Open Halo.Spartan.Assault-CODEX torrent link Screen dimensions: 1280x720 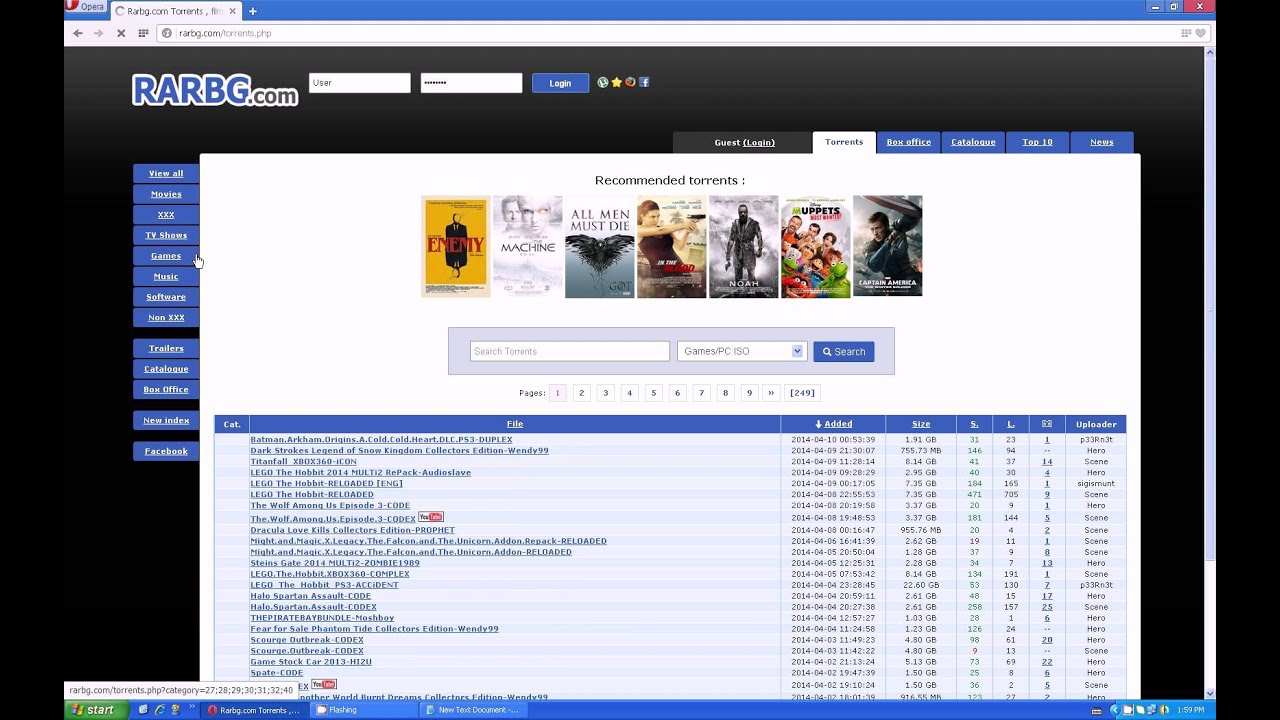pyautogui.click(x=313, y=607)
